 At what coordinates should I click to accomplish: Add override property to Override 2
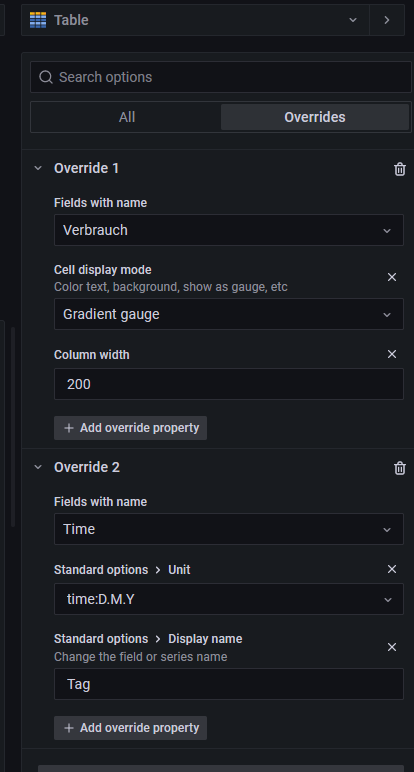coord(130,728)
